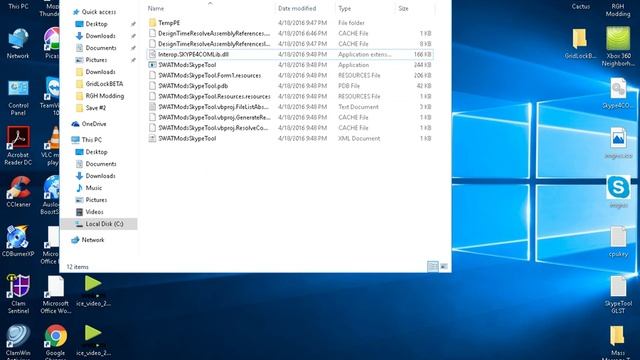Open the Skype4CO... file on desktop
This screenshot has height=360, width=640.
[618, 94]
